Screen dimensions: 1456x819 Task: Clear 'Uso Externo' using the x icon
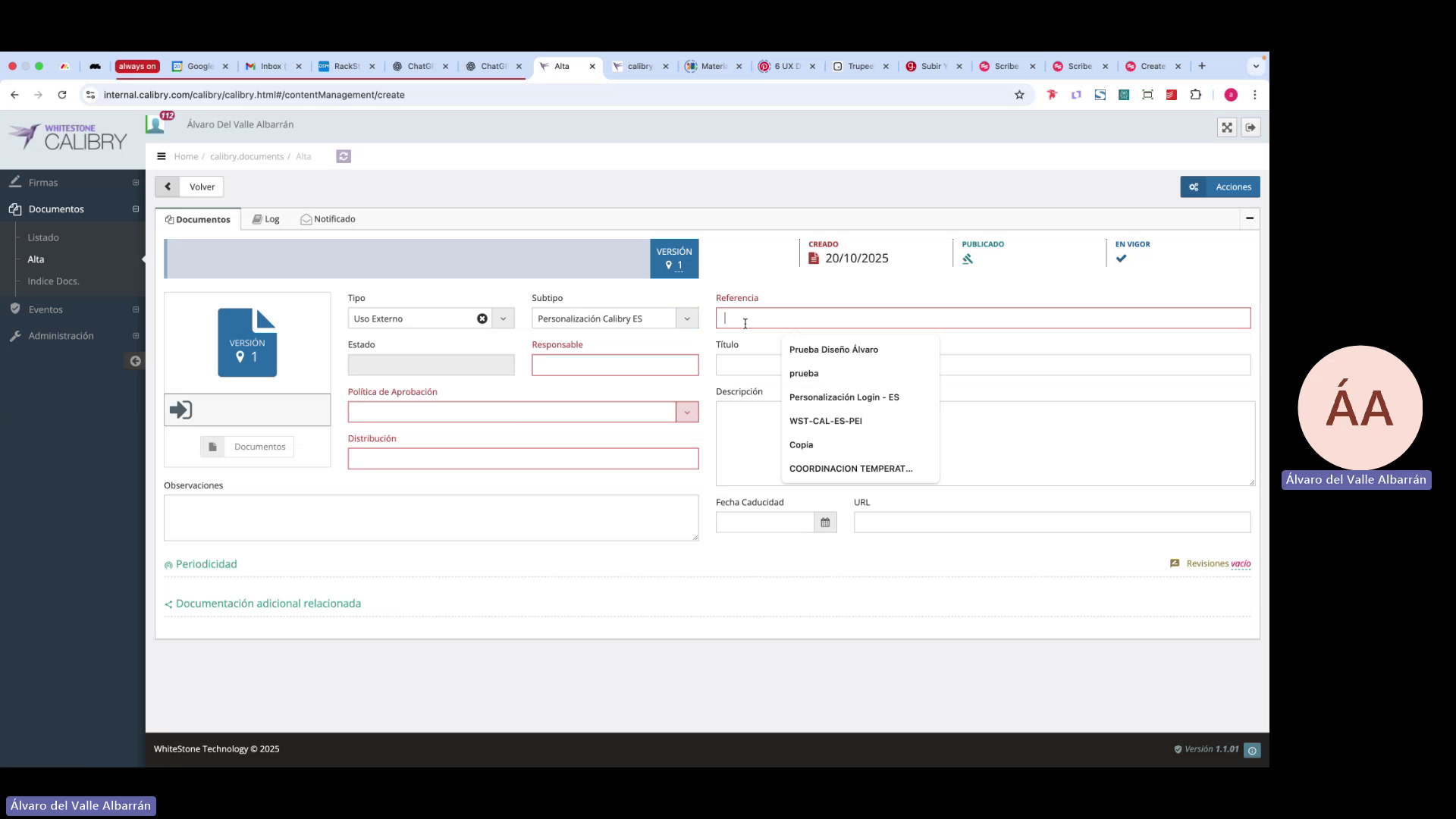(x=483, y=318)
